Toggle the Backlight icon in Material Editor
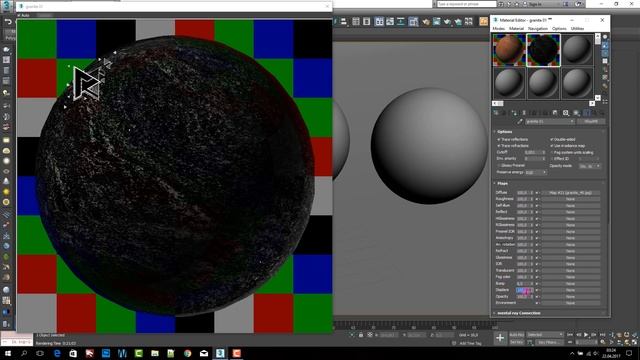640x360 pixels. (x=605, y=45)
